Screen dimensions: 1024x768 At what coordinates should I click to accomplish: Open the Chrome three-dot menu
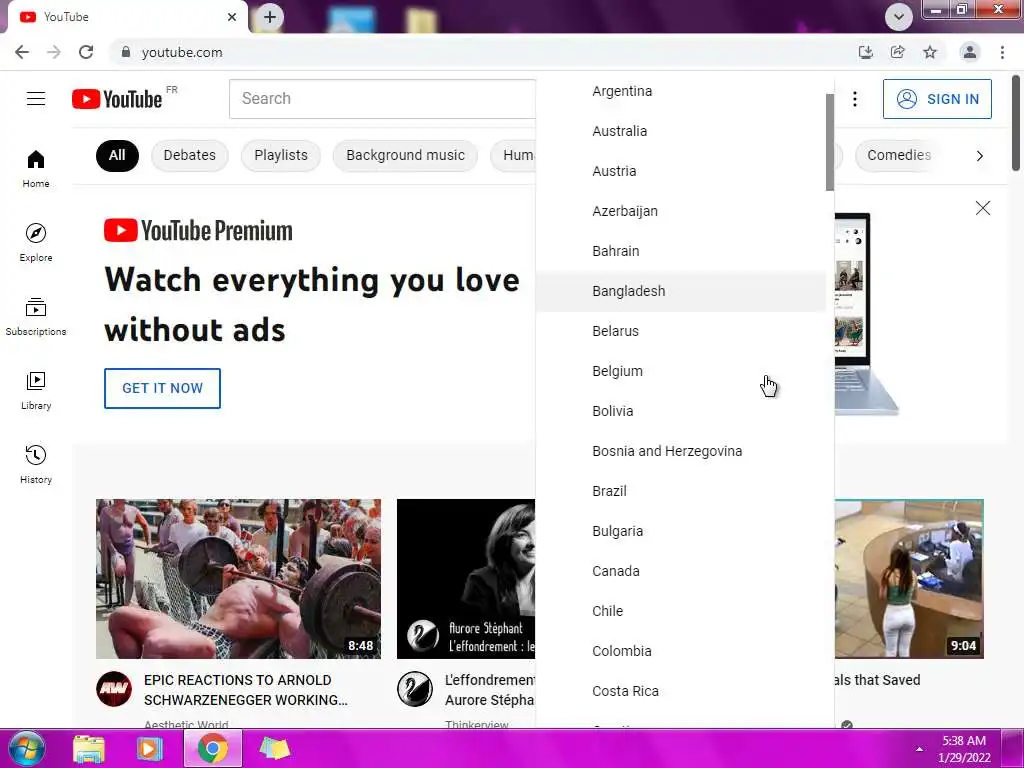tap(1002, 52)
